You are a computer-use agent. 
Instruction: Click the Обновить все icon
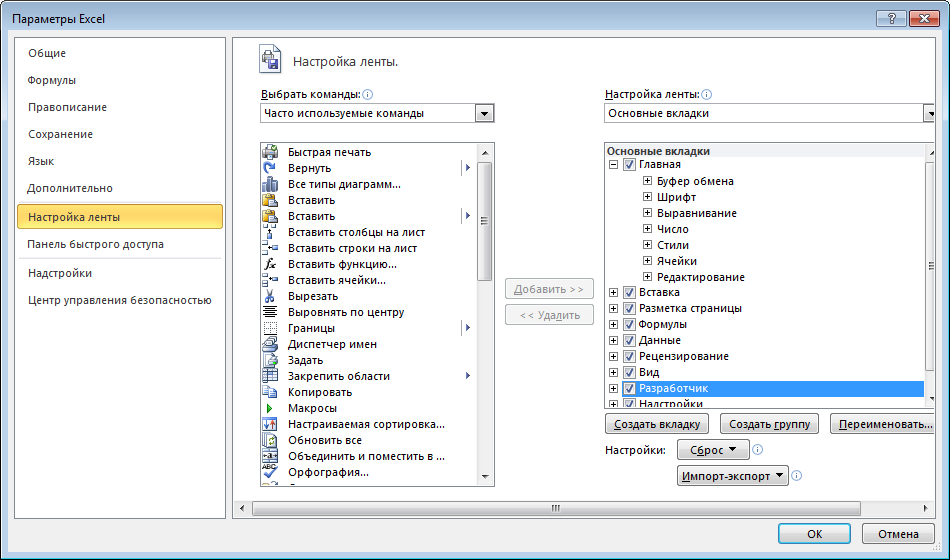click(270, 440)
